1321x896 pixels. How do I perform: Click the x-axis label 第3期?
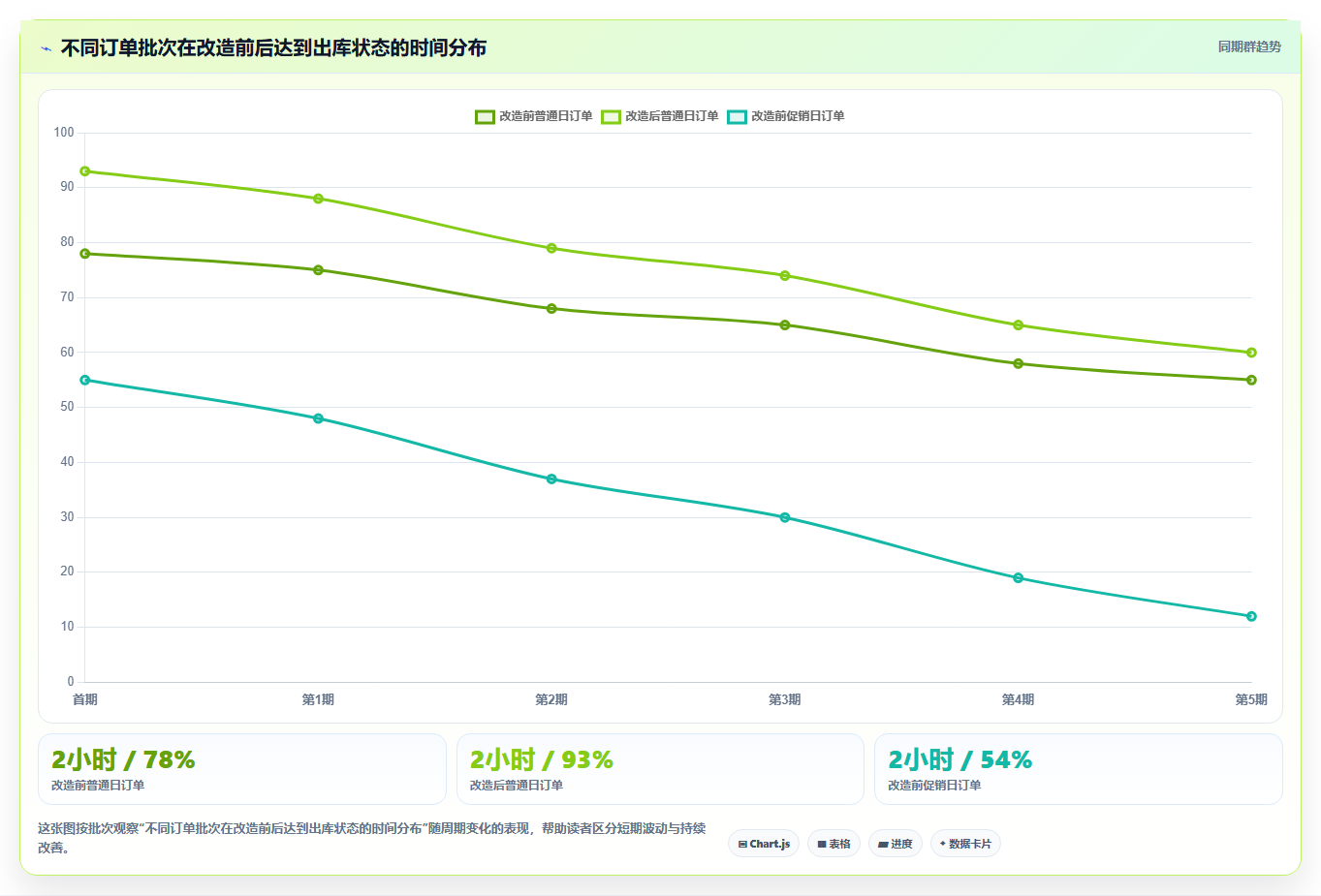(x=785, y=699)
